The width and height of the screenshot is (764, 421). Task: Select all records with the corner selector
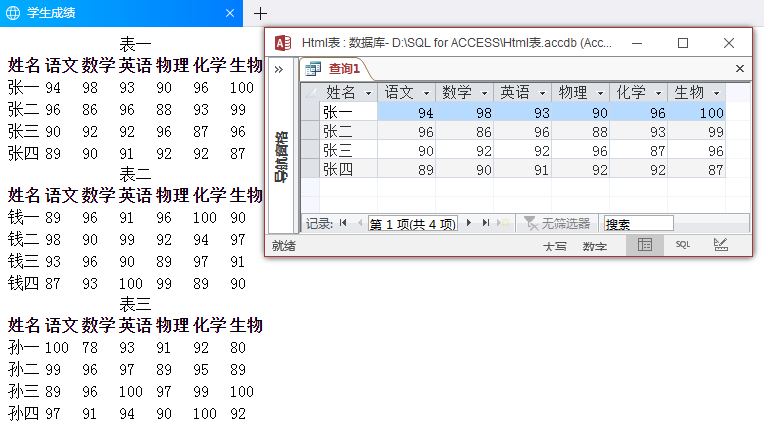310,92
